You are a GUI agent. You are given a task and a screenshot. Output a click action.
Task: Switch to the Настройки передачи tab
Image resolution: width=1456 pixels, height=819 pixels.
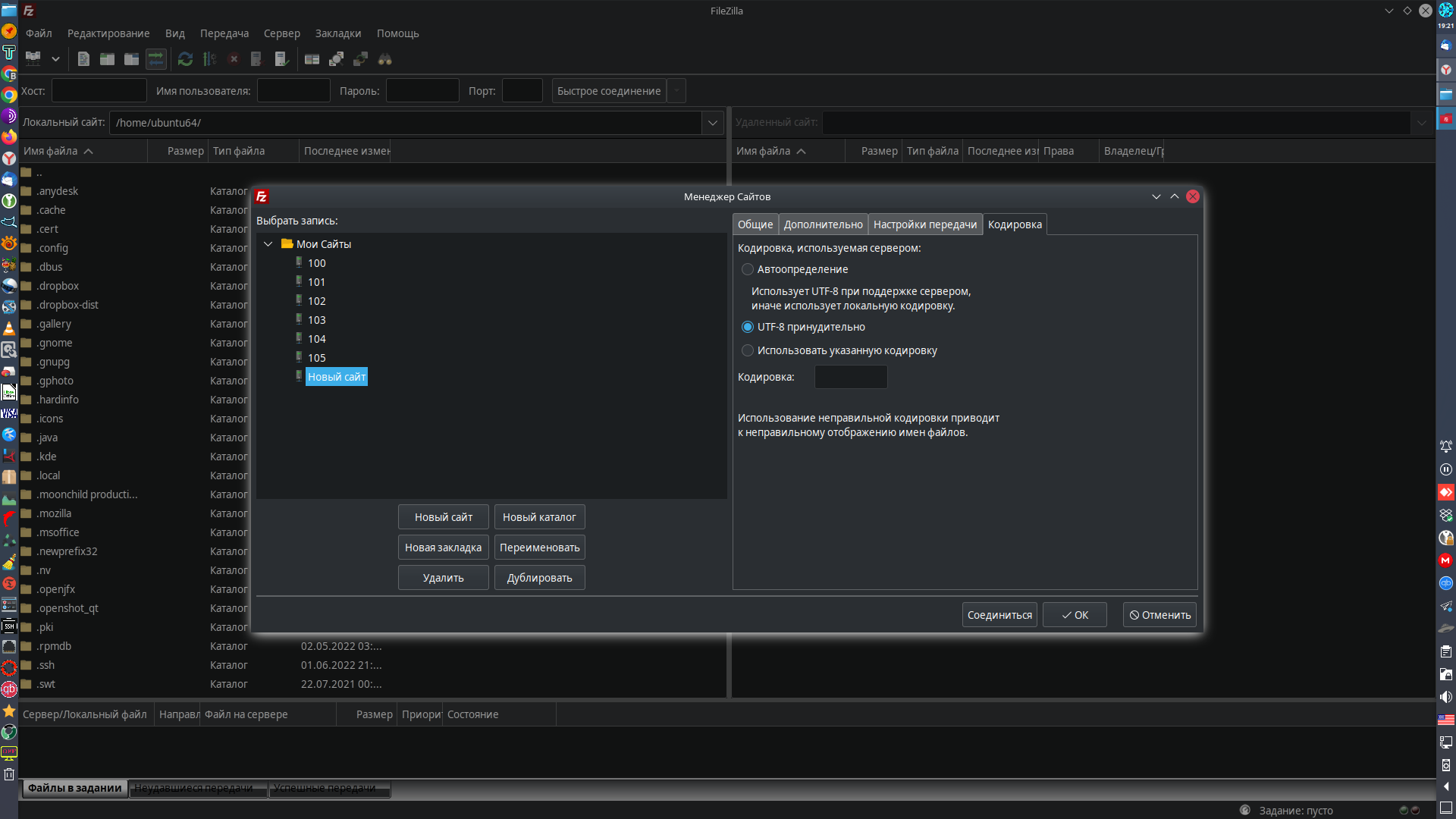point(925,224)
